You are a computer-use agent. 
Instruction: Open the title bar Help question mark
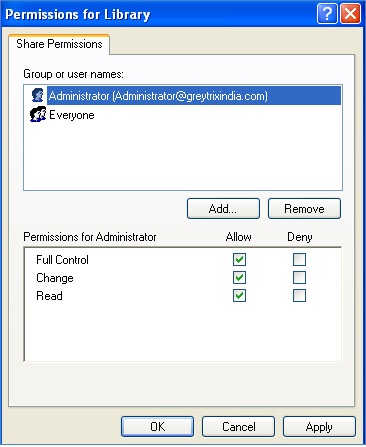coord(327,14)
